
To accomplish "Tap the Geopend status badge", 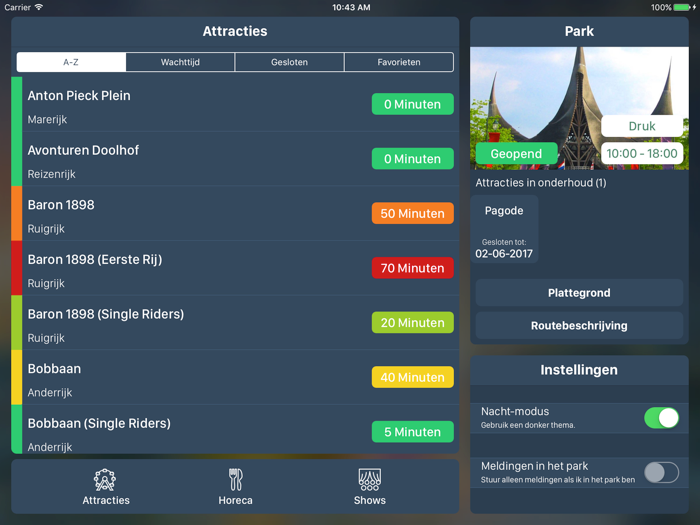I will click(517, 154).
